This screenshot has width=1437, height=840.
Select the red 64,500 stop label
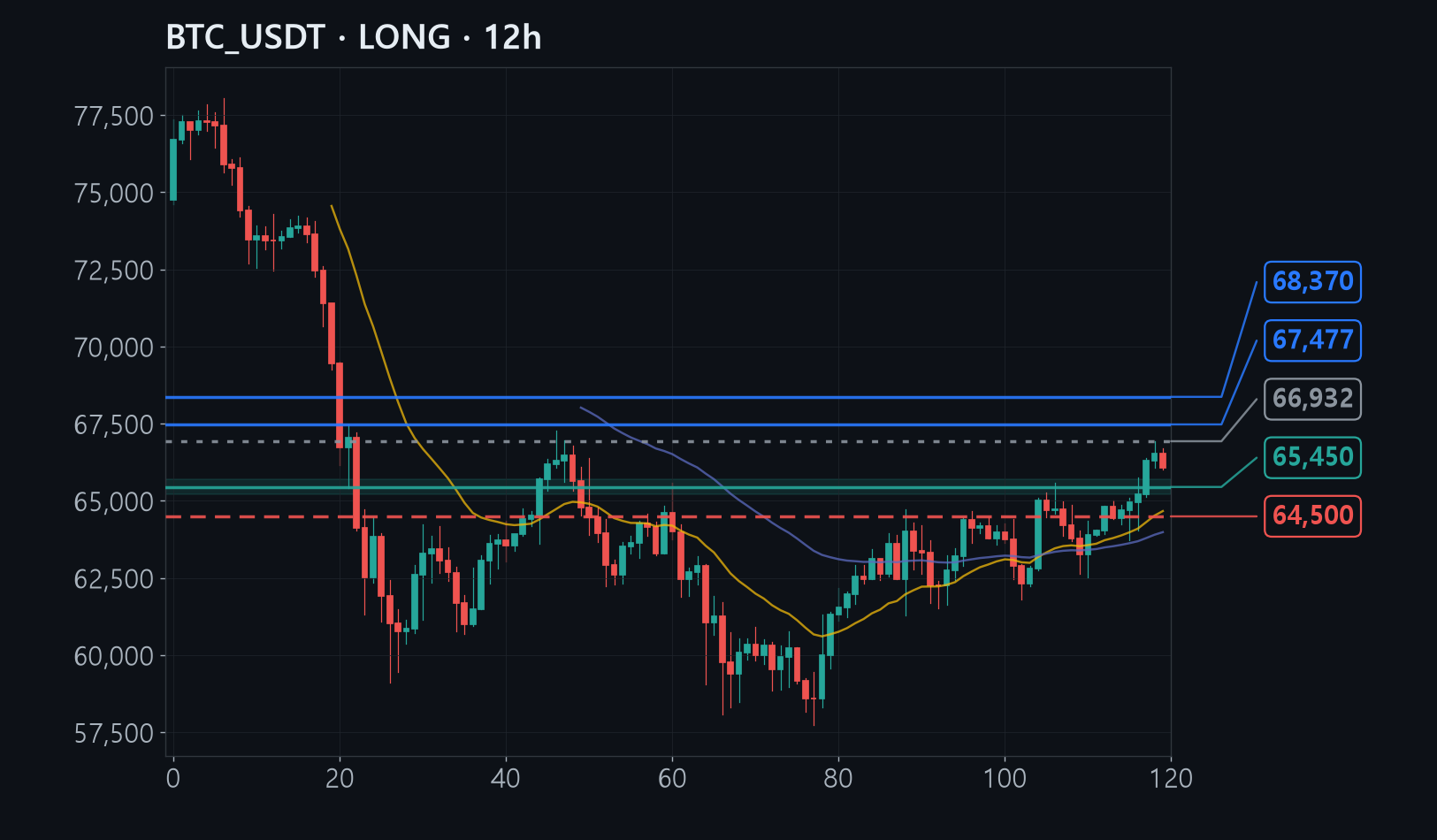tap(1312, 515)
